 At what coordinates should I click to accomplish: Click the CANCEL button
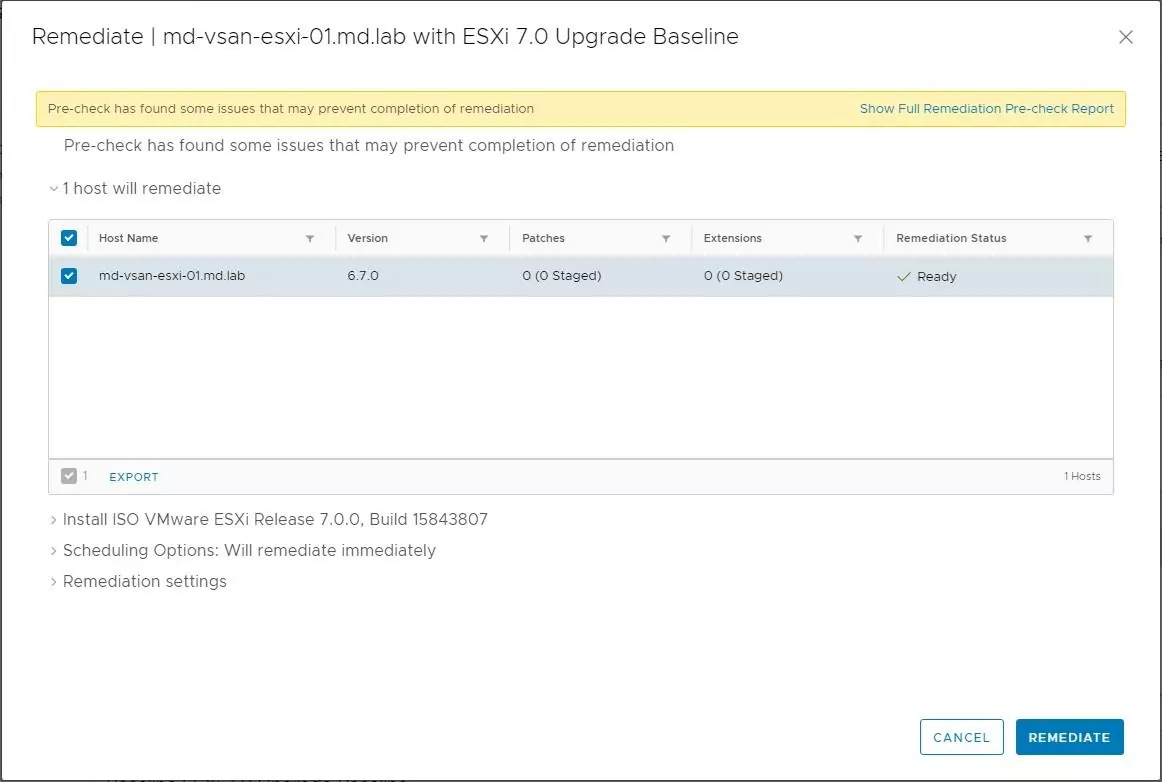(961, 737)
